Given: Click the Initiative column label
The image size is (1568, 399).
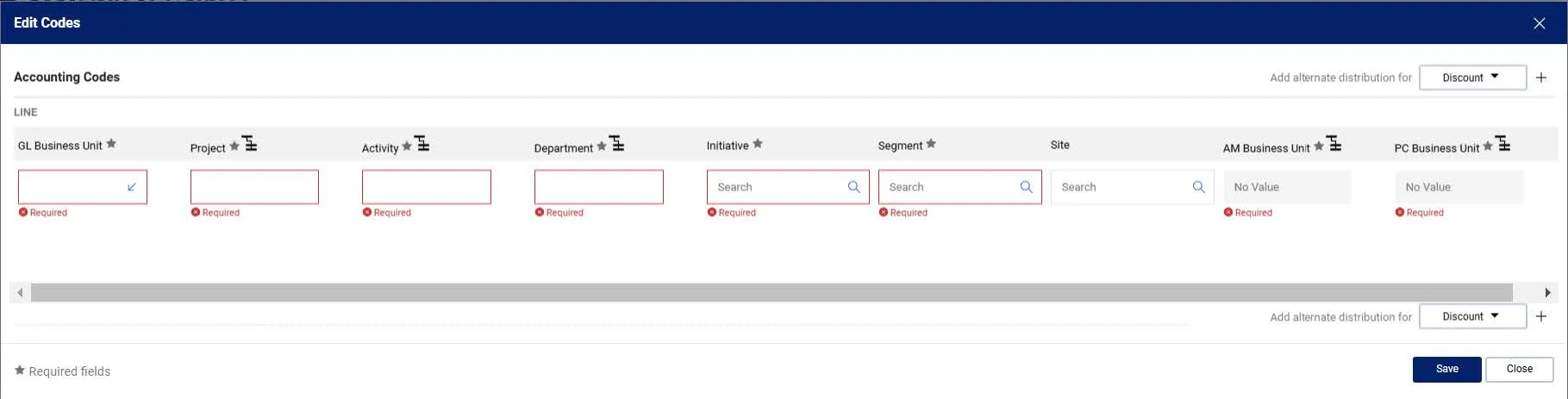Looking at the screenshot, I should [x=728, y=146].
